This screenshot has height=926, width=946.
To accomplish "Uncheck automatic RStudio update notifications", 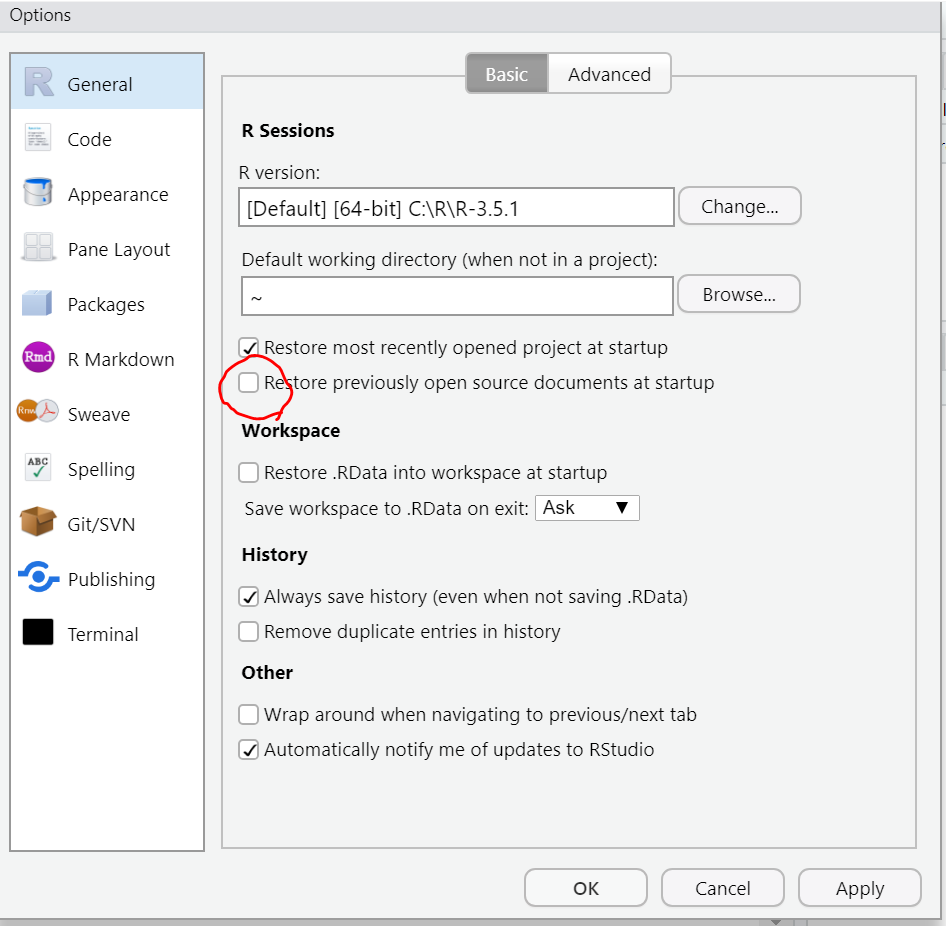I will pyautogui.click(x=249, y=750).
